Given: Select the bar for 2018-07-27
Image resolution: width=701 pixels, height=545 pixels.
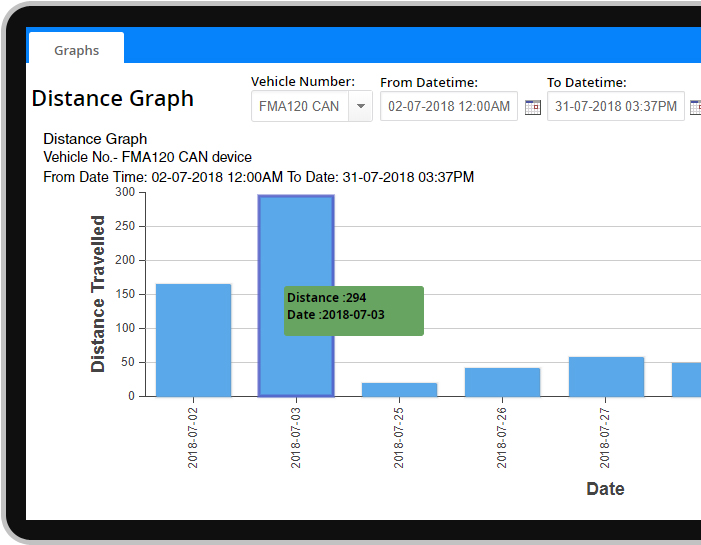Looking at the screenshot, I should [x=606, y=376].
